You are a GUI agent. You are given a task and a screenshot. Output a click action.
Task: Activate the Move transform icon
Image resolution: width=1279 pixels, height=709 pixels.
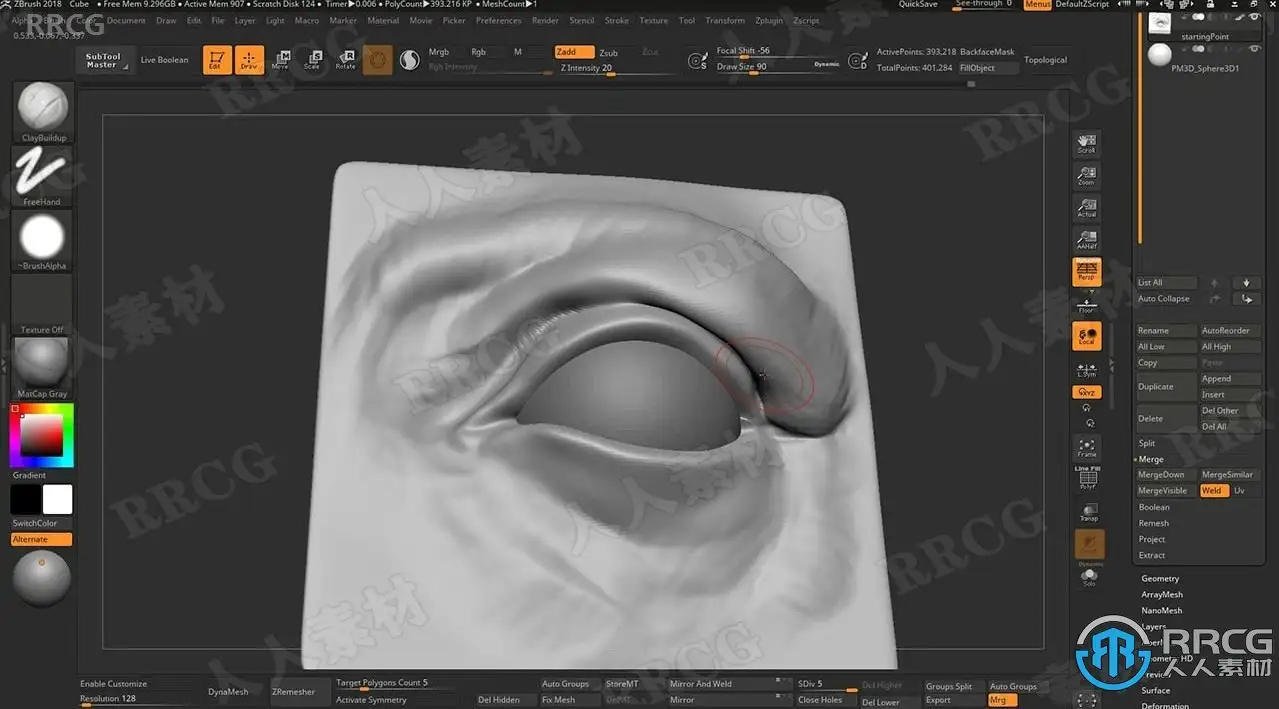click(281, 60)
